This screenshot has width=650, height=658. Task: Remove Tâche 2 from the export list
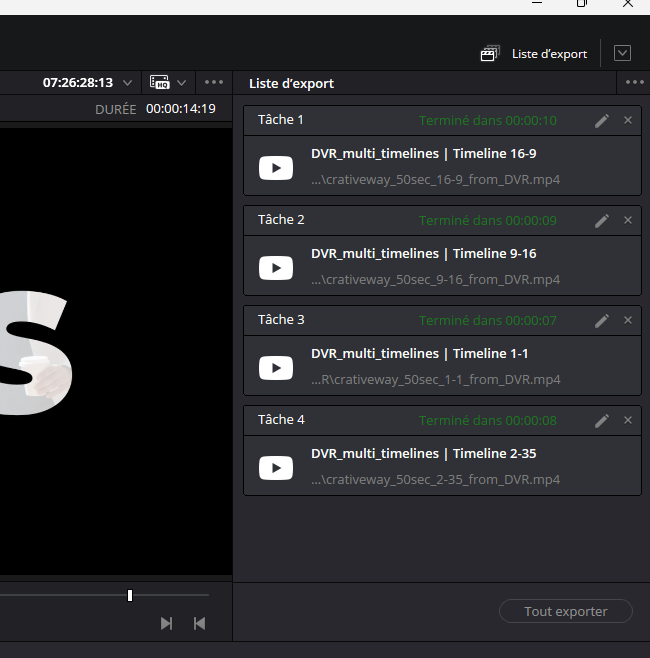(x=628, y=220)
